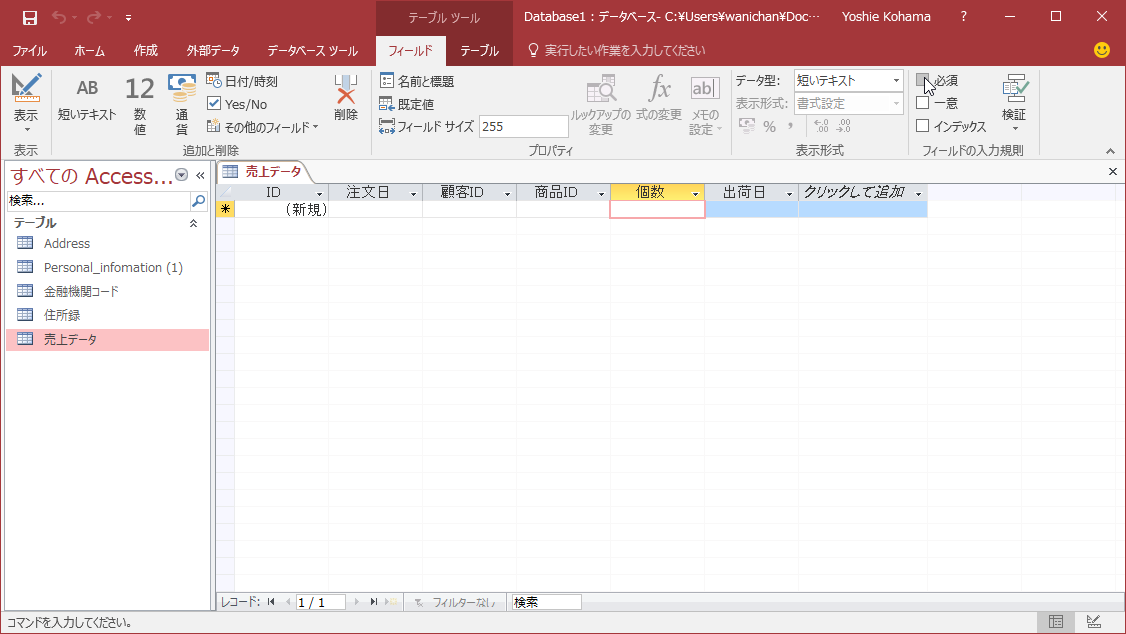Open the View (表示) button

click(x=26, y=103)
